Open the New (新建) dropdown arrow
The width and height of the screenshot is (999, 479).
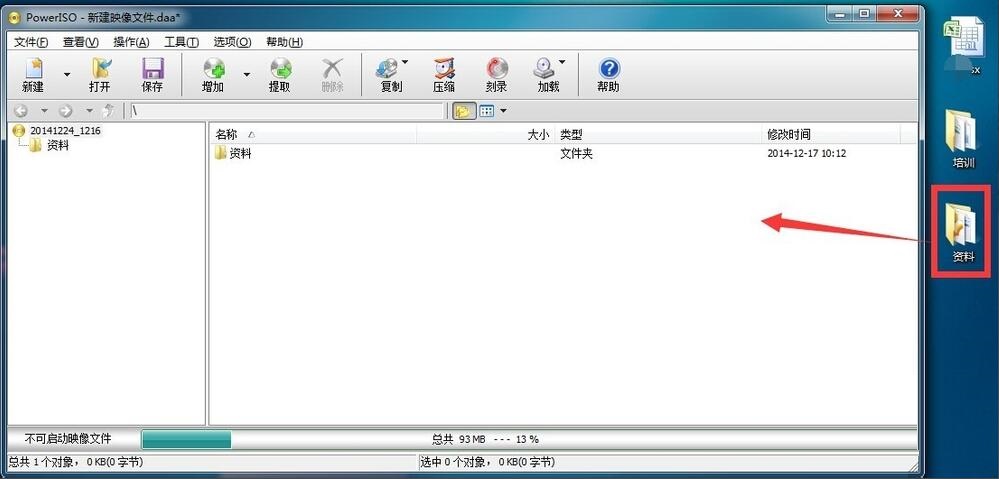coord(67,75)
